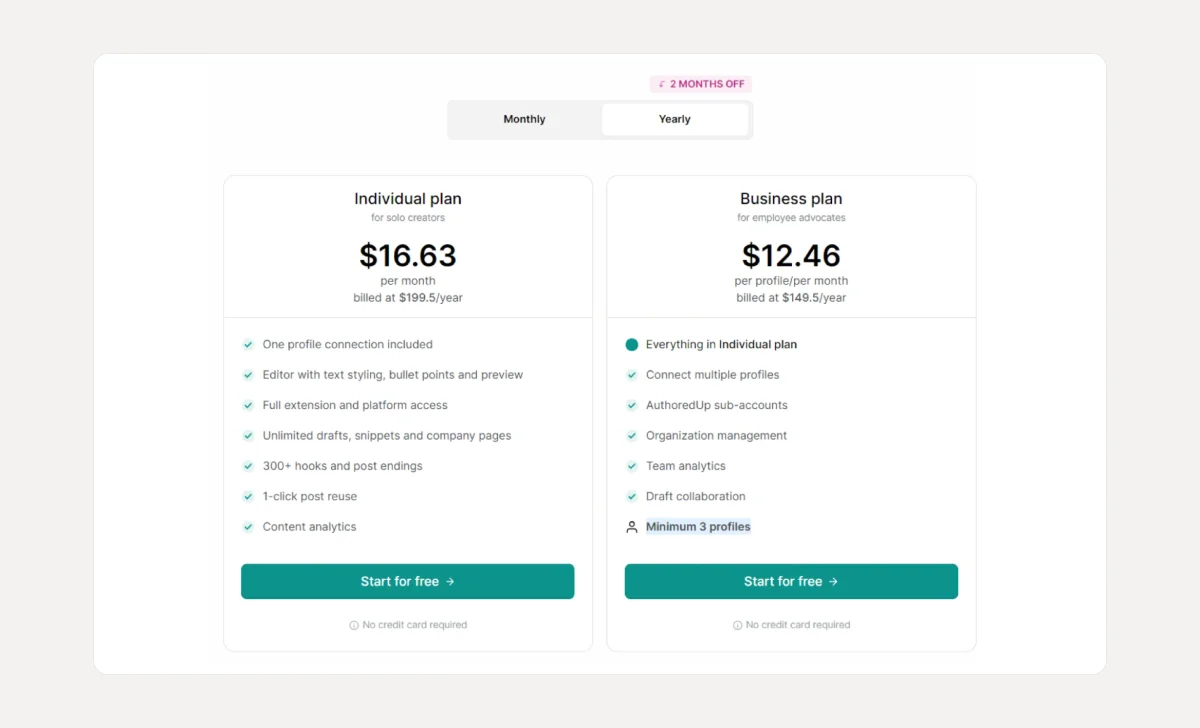Click person icon beside Minimum 3 profiles
Viewport: 1200px width, 728px height.
[x=632, y=527]
